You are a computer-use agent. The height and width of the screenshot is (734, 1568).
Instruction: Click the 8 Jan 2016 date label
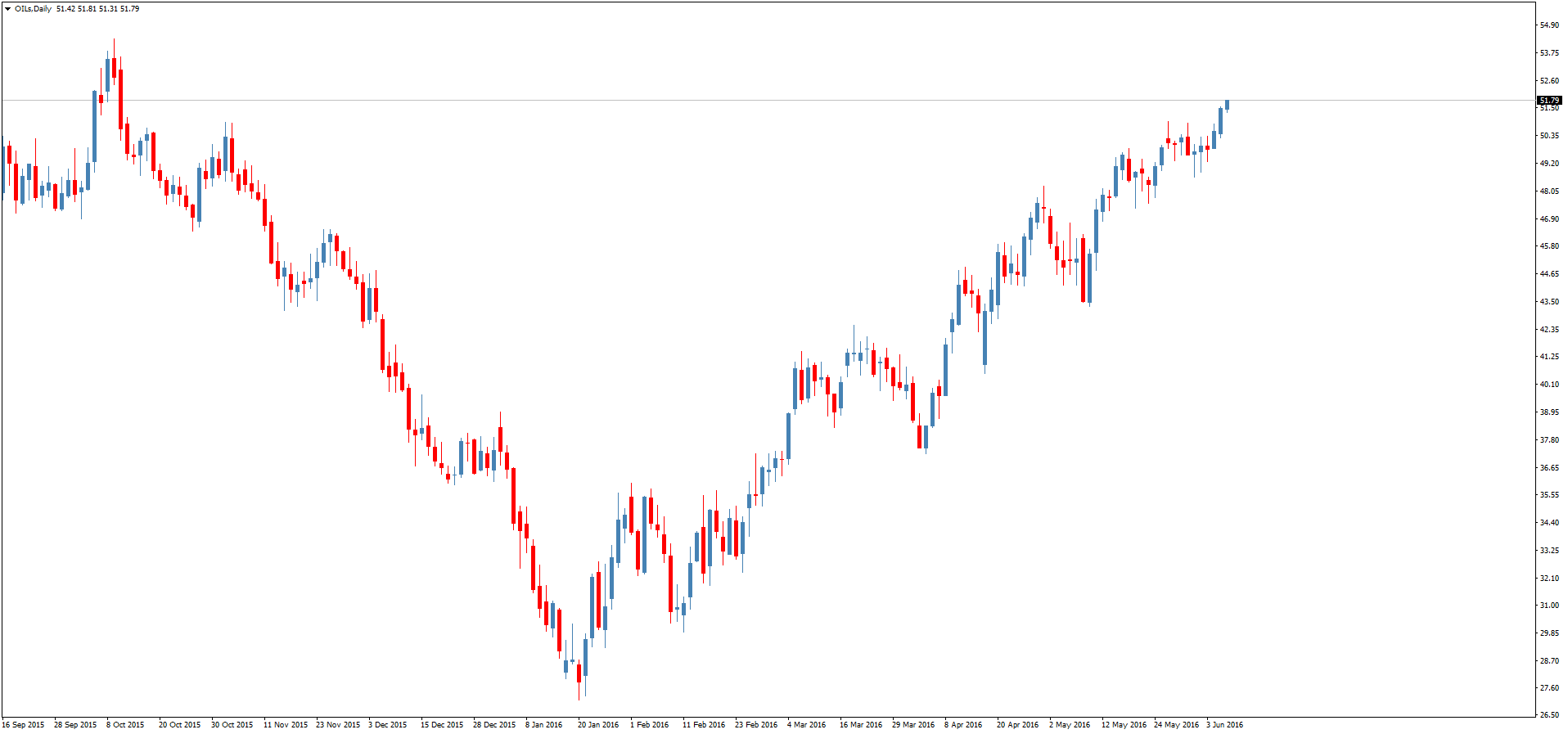(x=544, y=725)
